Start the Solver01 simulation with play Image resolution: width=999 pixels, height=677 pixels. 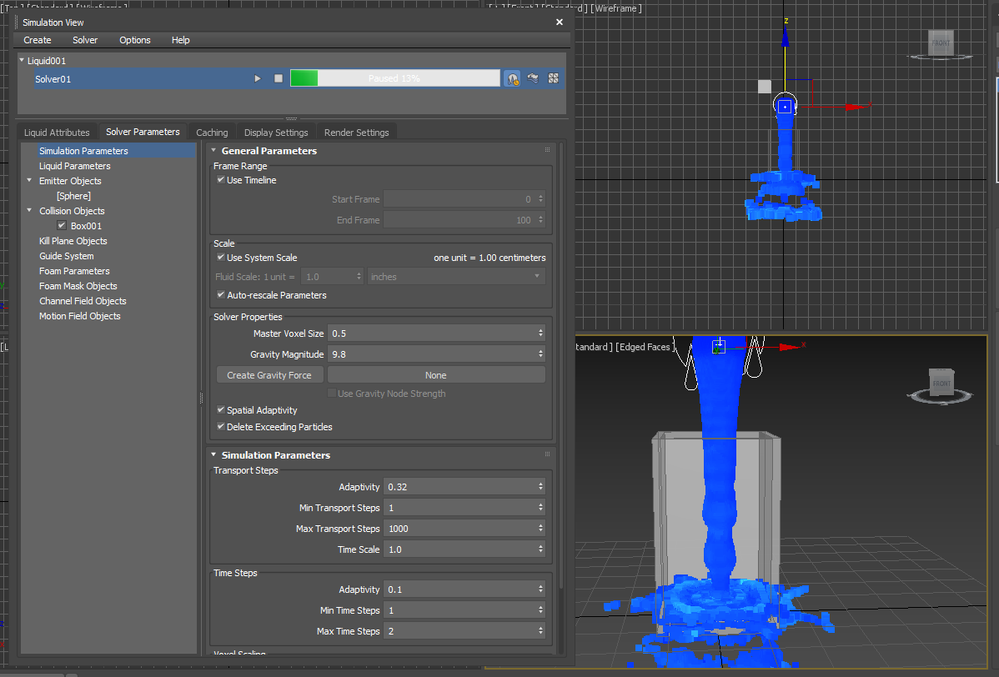(257, 78)
